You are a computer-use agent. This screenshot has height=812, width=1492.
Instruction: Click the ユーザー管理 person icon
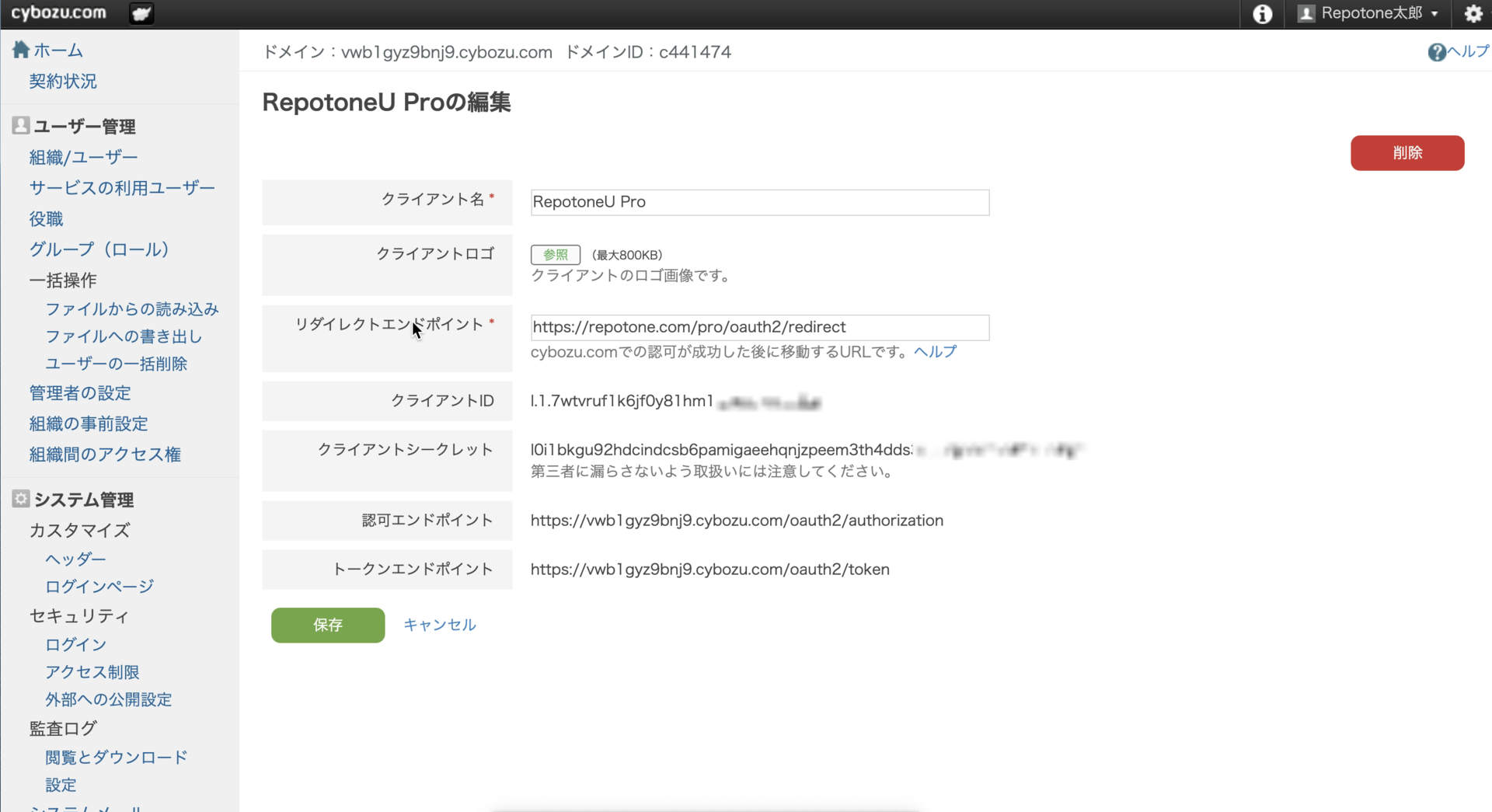(19, 125)
